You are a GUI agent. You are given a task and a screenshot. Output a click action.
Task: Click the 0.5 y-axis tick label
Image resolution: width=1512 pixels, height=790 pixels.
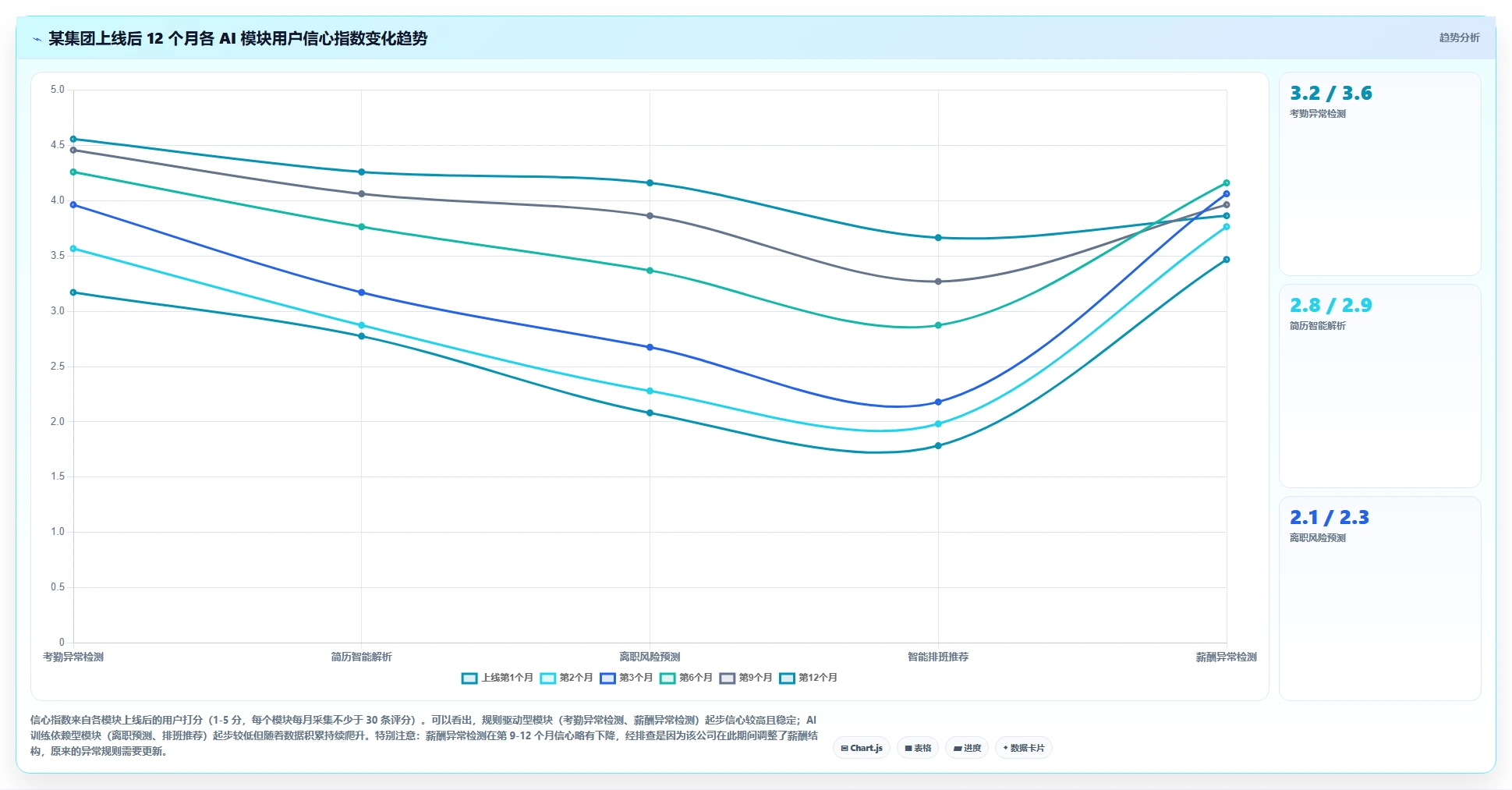[58, 587]
